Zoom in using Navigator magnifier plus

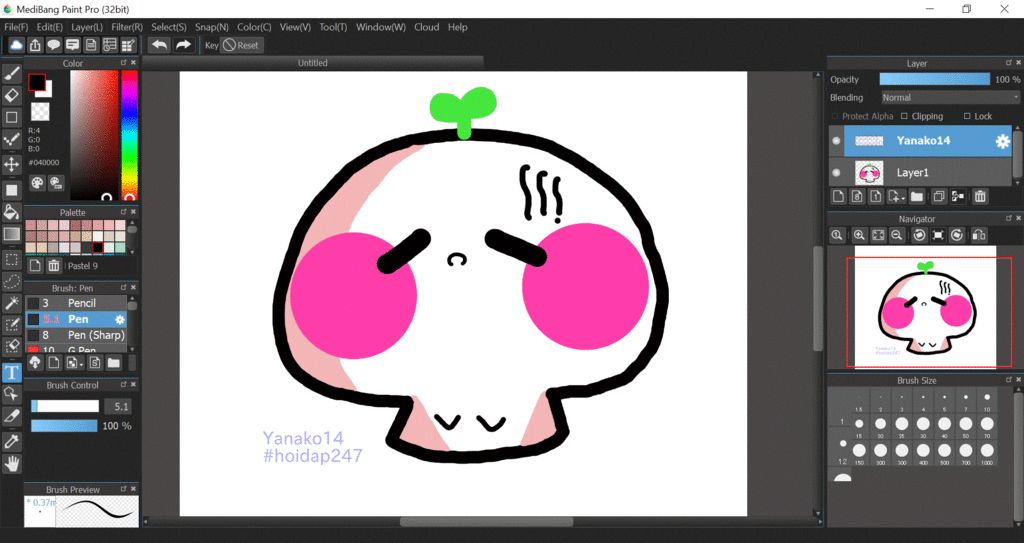click(x=859, y=235)
